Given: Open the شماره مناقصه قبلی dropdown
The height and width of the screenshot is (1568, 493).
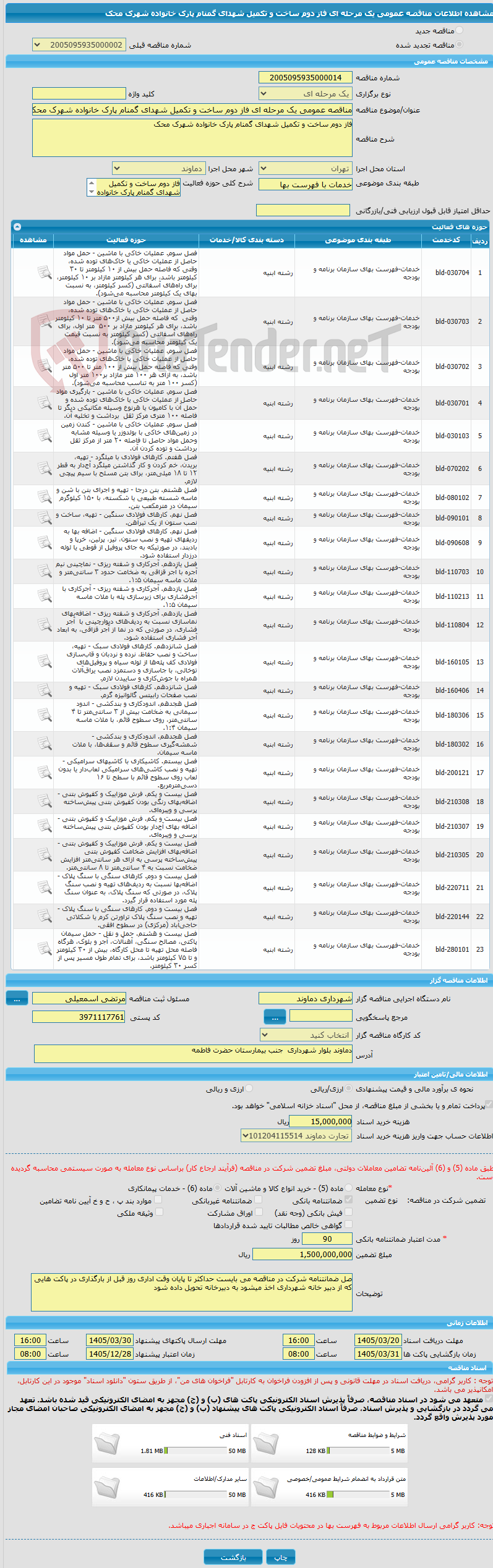Looking at the screenshot, I should [79, 44].
